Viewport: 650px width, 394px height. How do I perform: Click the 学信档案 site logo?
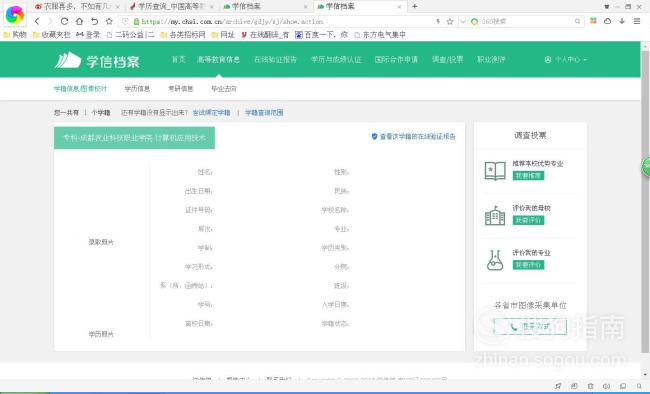point(97,61)
